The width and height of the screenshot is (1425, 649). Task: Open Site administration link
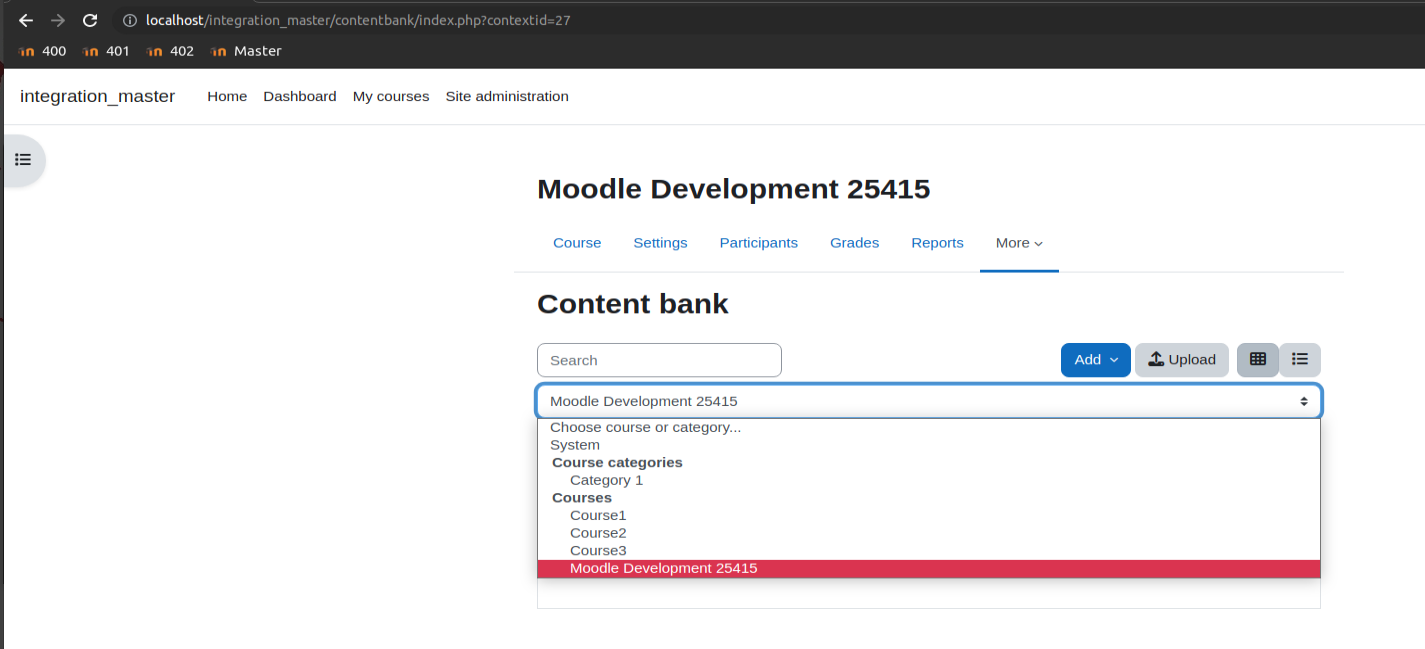click(x=507, y=97)
